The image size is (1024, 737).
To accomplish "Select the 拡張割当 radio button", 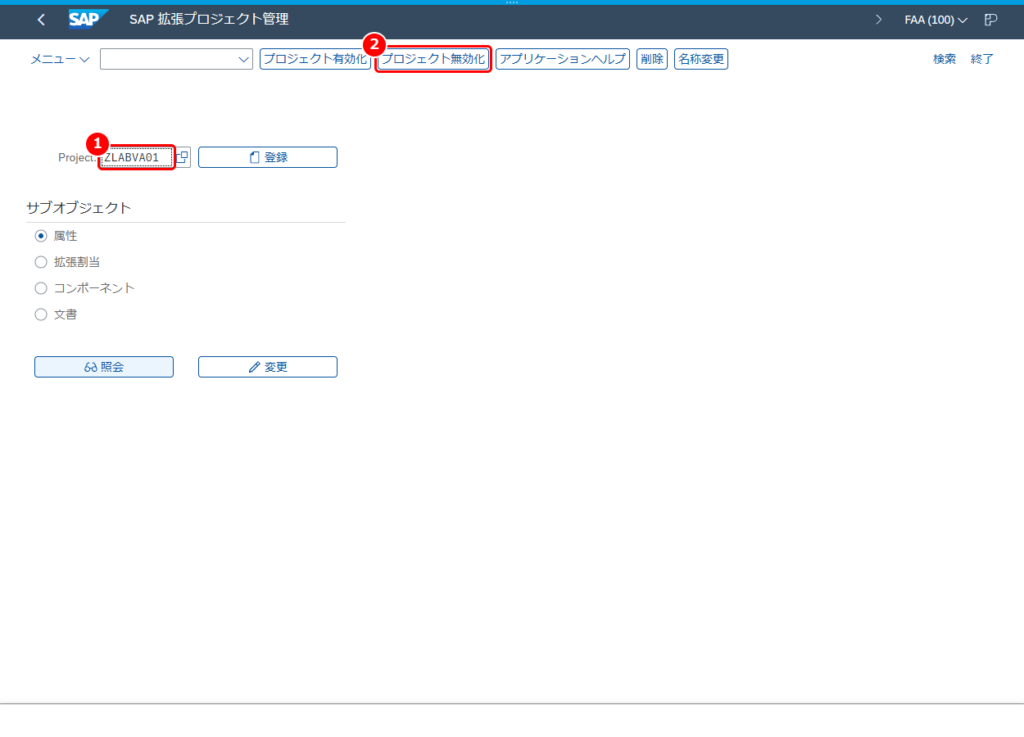I will tap(41, 262).
